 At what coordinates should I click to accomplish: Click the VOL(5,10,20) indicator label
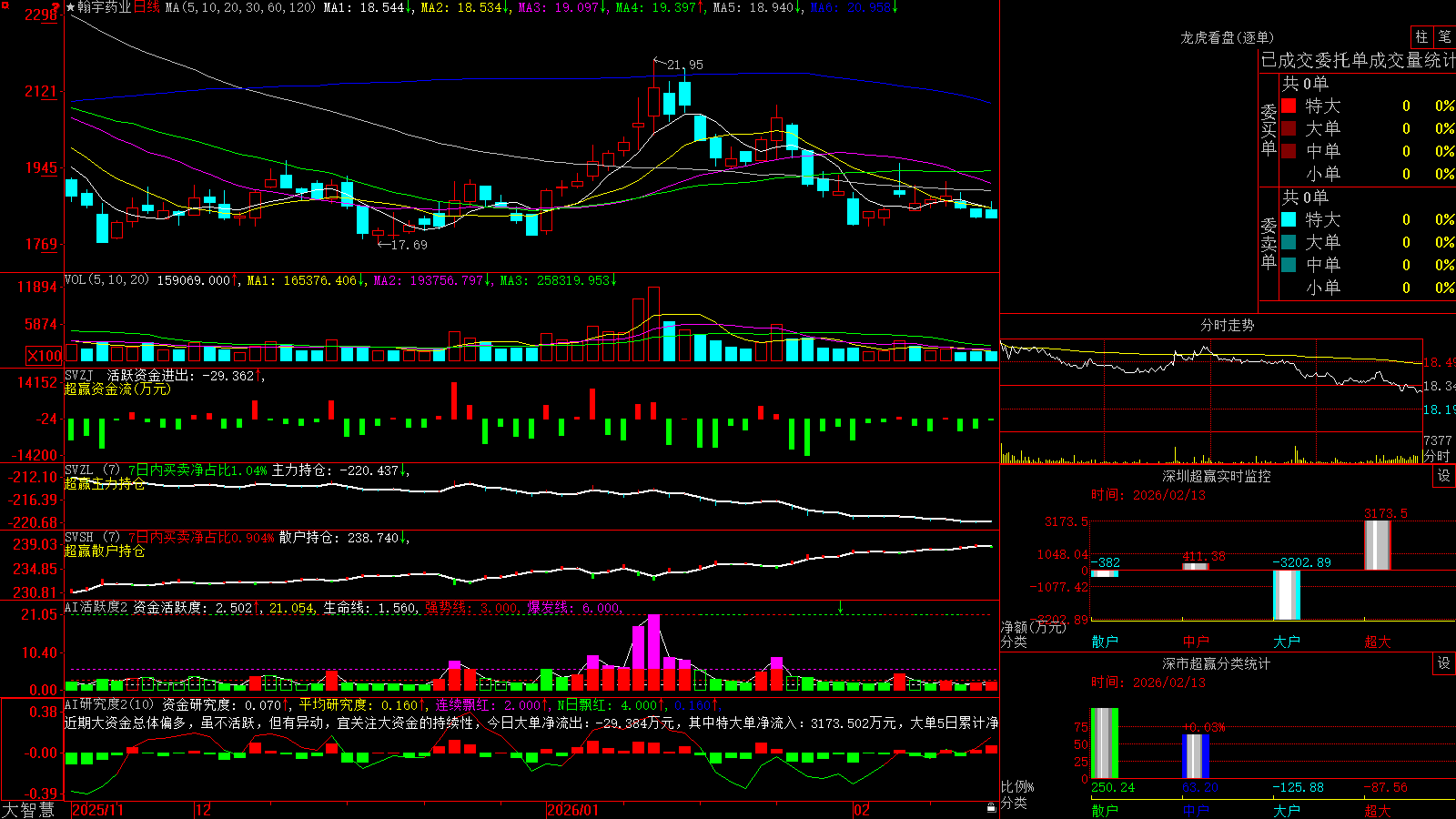pyautogui.click(x=106, y=280)
